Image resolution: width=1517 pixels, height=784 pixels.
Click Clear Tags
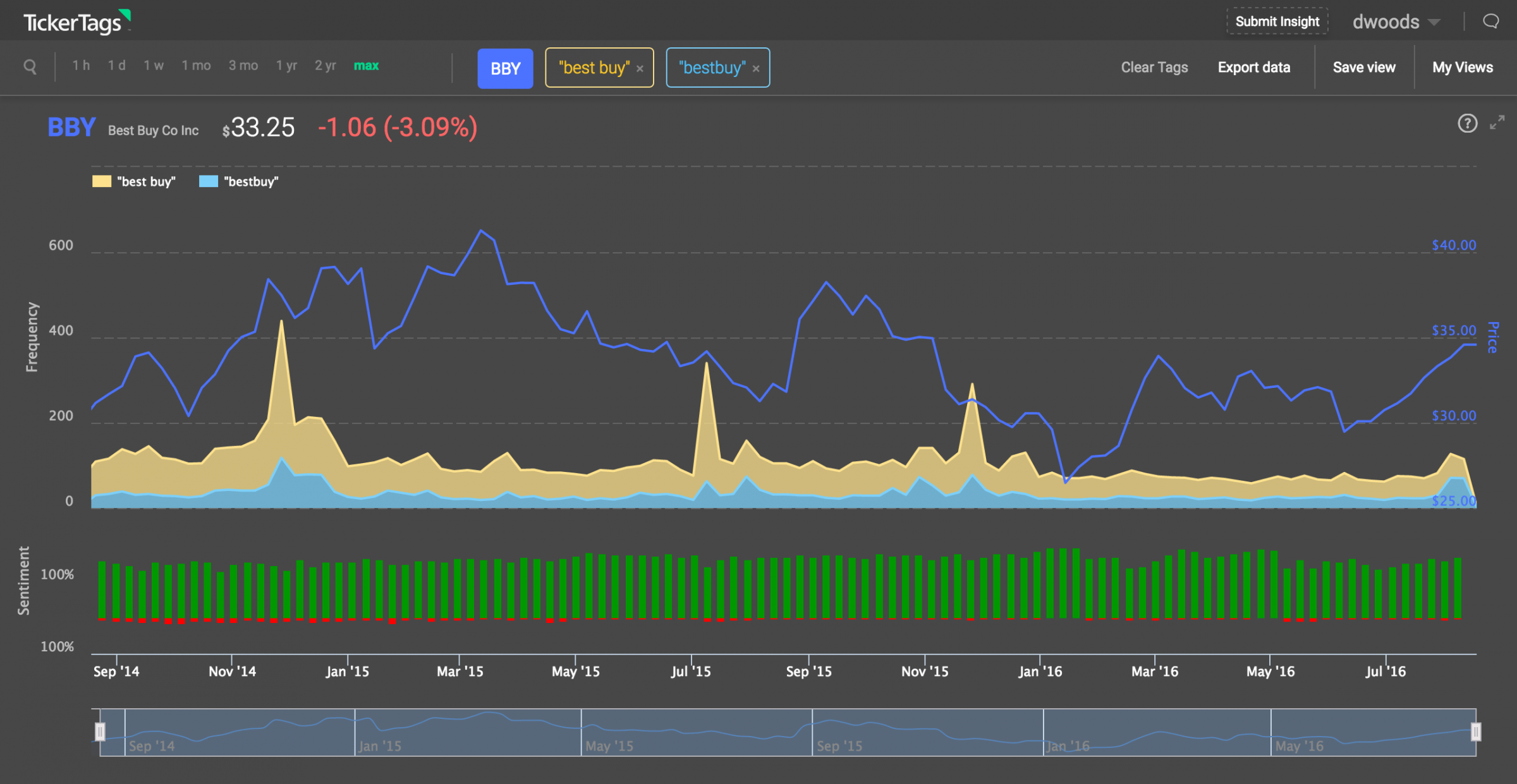[x=1154, y=68]
